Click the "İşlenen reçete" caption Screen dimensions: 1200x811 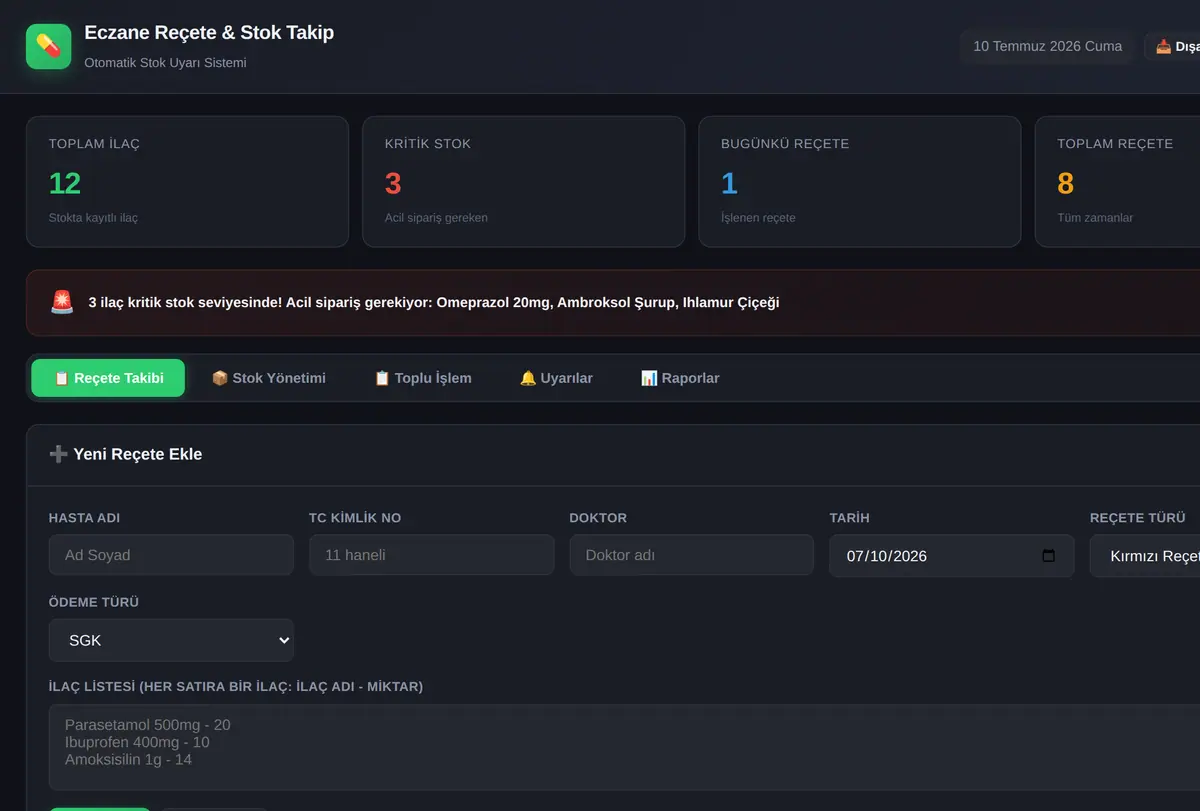point(758,217)
